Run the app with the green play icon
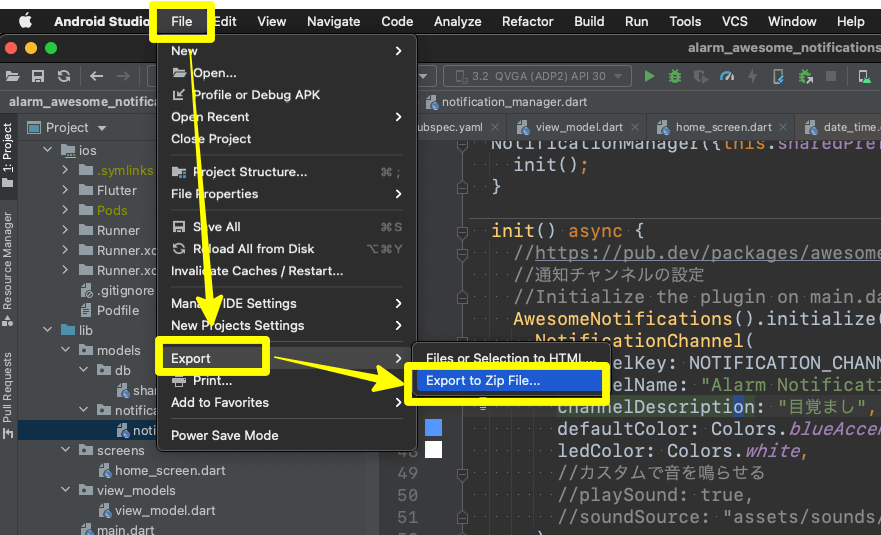Screen dimensions: 881x535 [649, 76]
